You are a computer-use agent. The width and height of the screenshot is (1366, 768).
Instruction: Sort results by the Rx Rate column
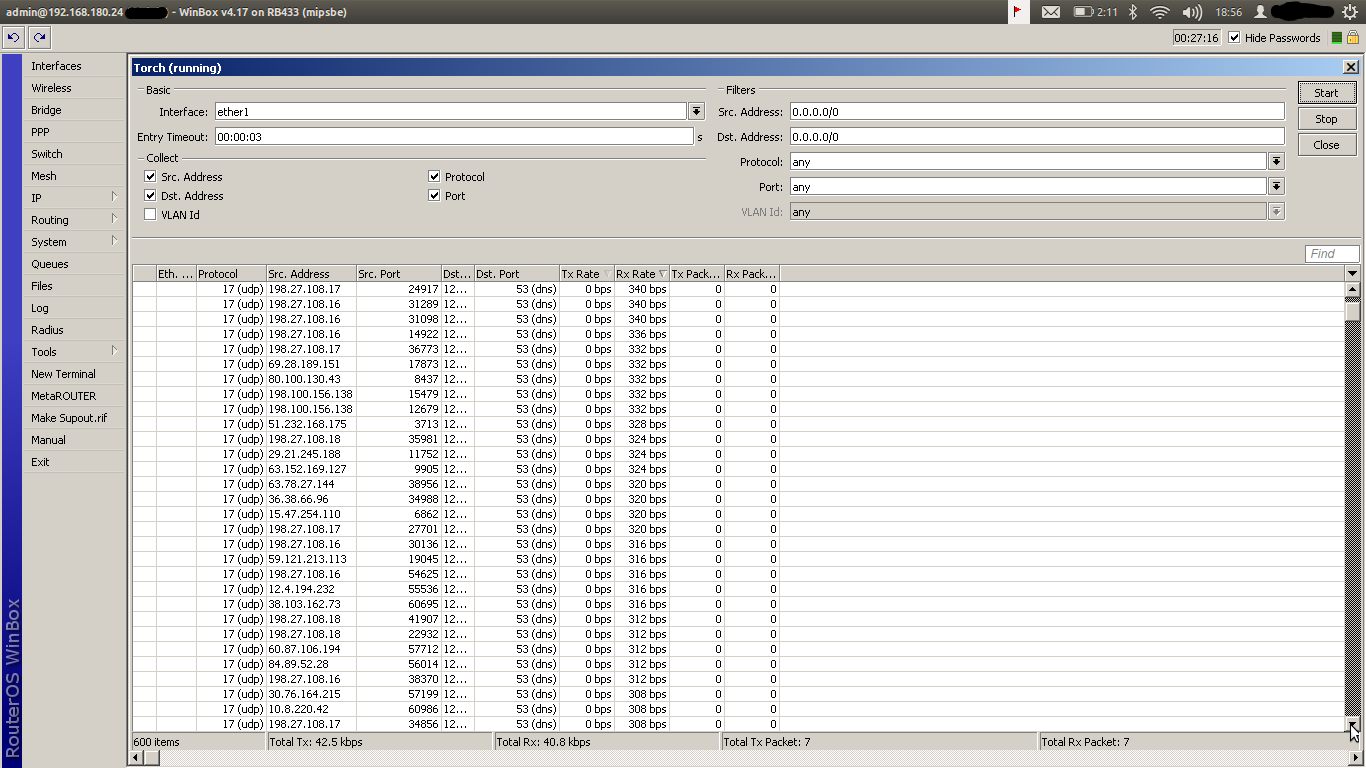point(640,273)
